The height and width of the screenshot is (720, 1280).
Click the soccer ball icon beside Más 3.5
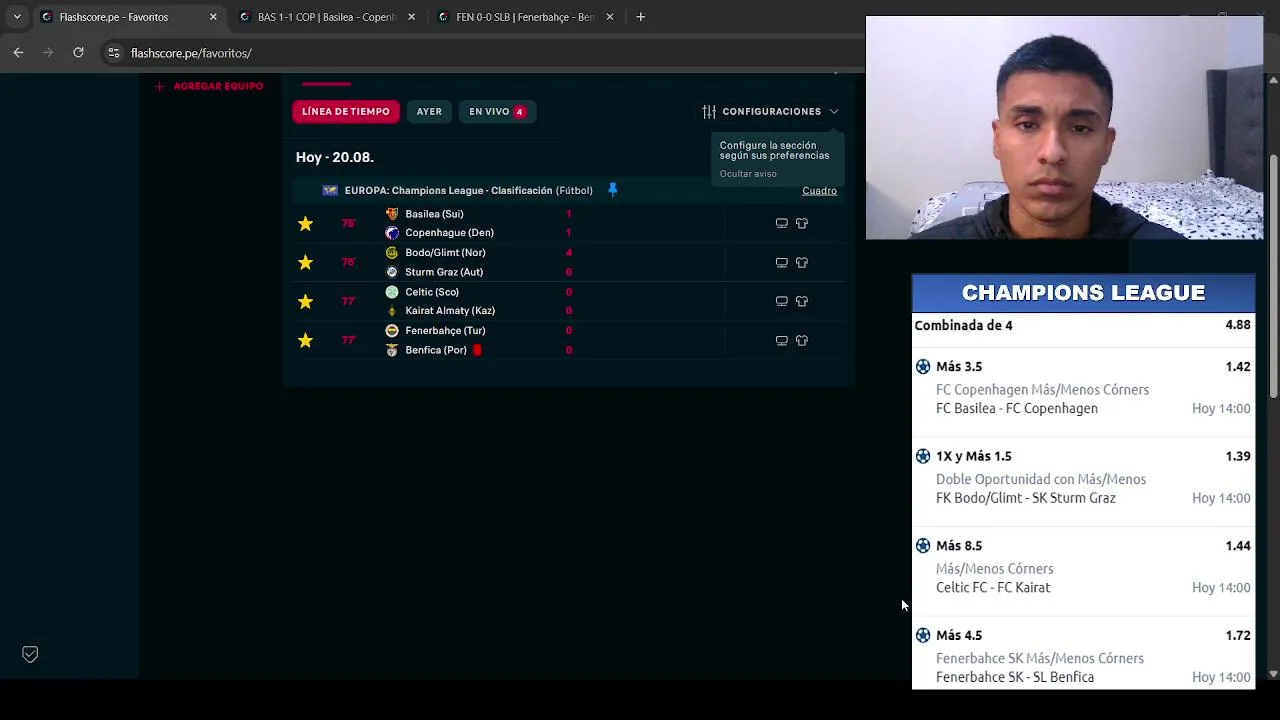[923, 367]
